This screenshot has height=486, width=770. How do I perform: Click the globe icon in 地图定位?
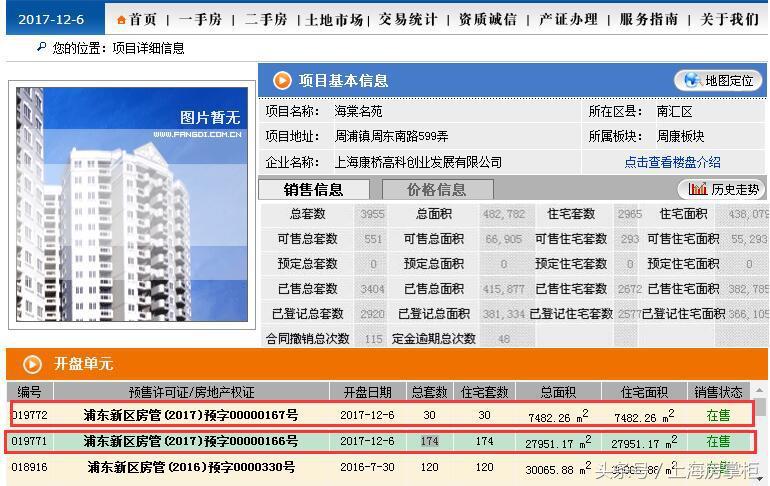(x=692, y=80)
